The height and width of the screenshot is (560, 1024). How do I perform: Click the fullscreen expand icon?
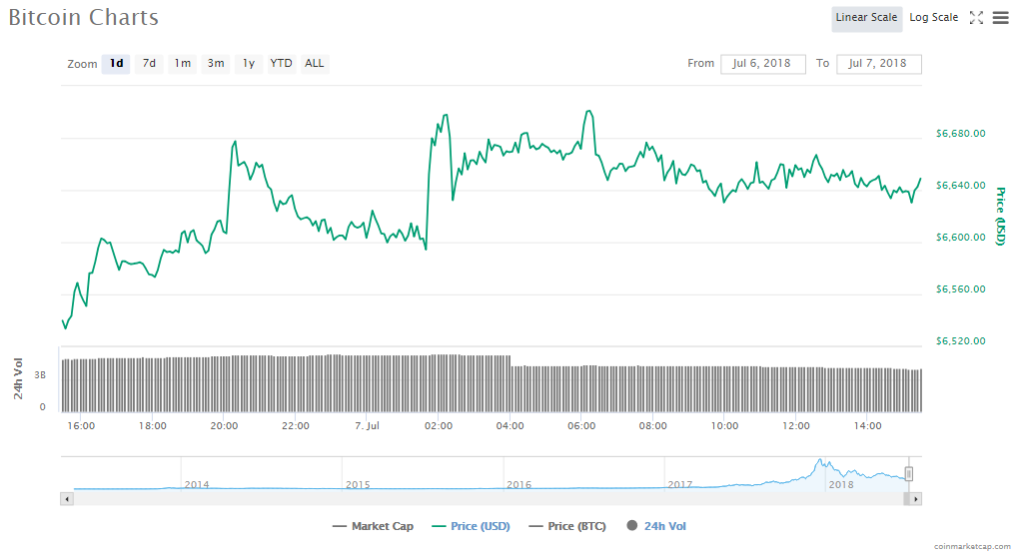click(x=977, y=18)
